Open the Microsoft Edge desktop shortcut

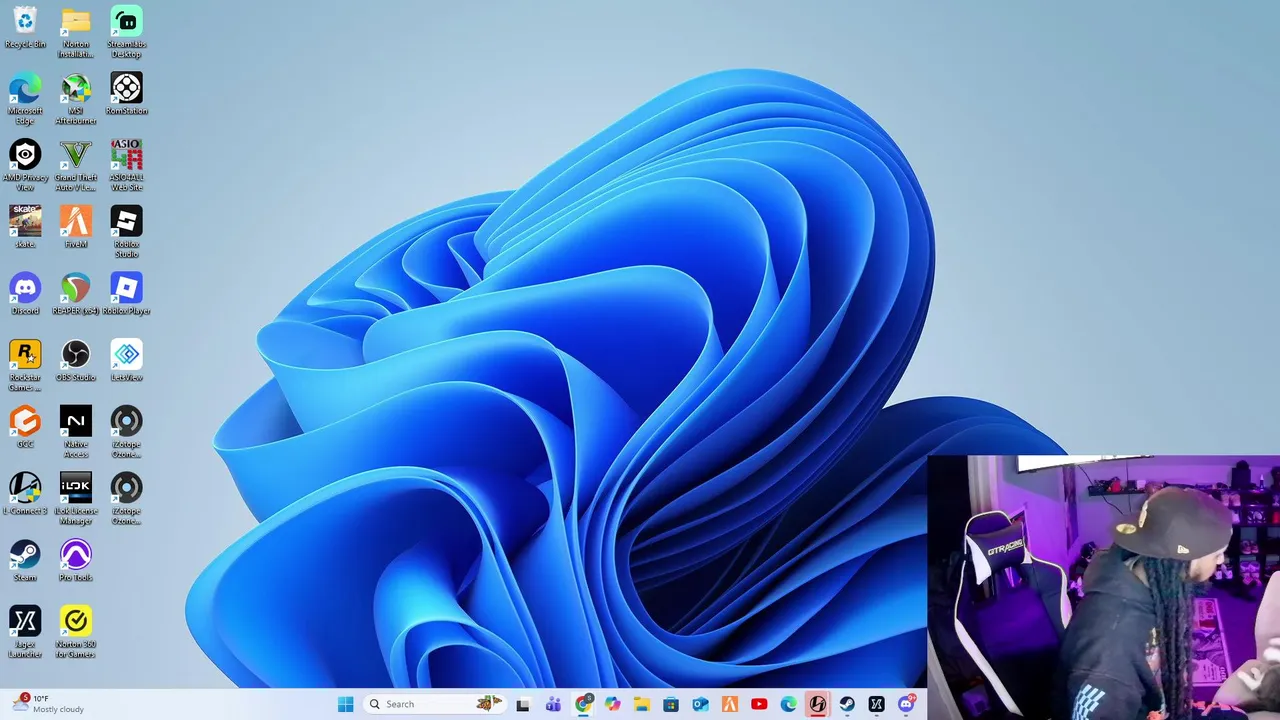tap(25, 99)
